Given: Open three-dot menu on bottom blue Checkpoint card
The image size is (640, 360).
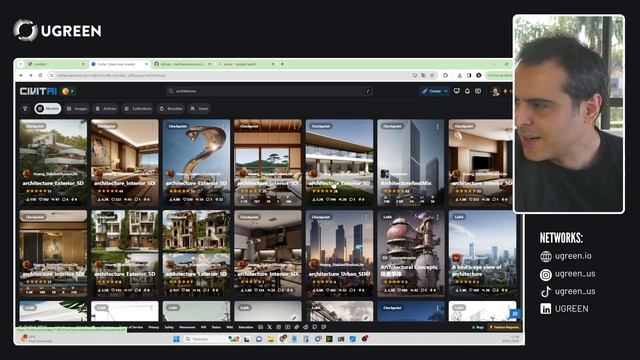Looking at the screenshot, I should [x=438, y=308].
